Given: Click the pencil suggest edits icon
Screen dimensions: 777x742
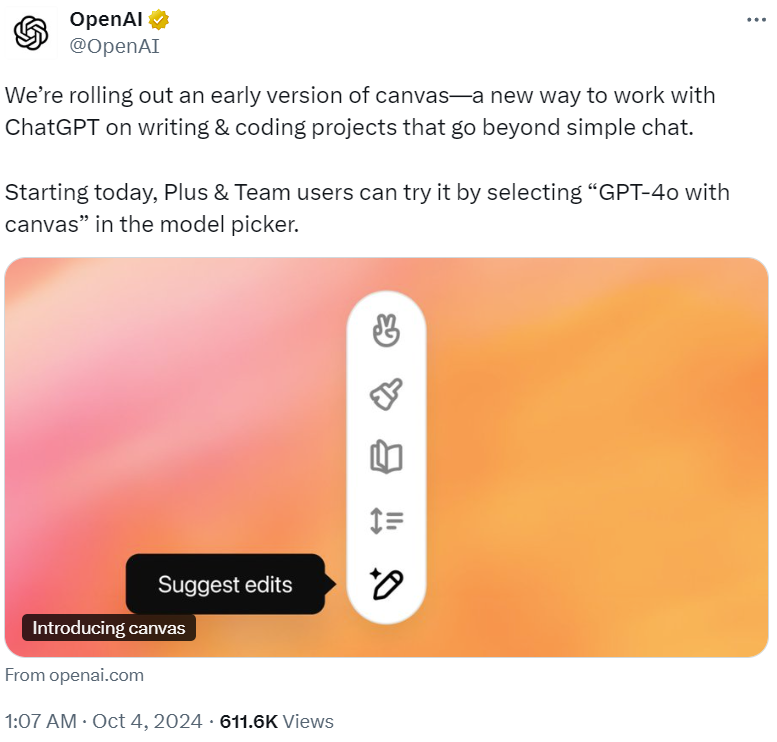Looking at the screenshot, I should tap(387, 584).
